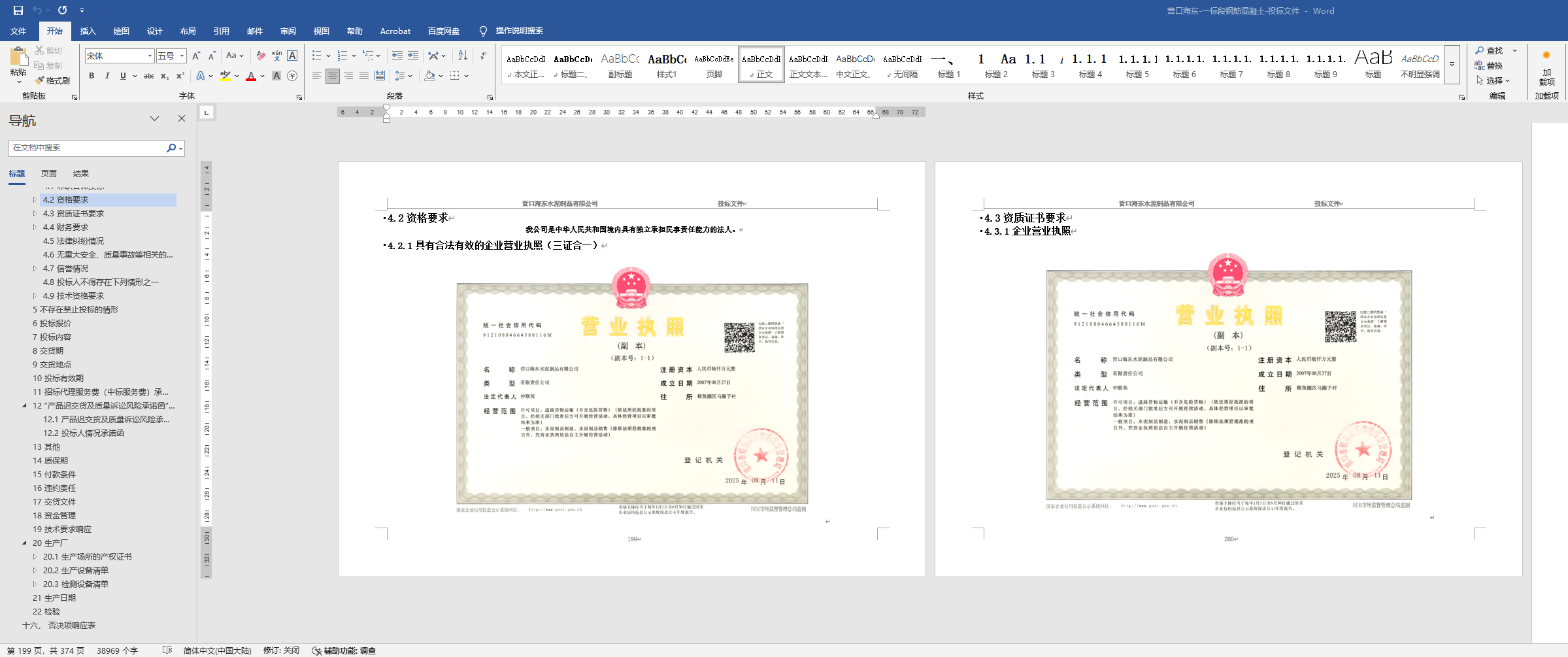Image resolution: width=1568 pixels, height=657 pixels.
Task: Collapse the 20 生产厂 heading in navigation
Action: click(x=24, y=543)
